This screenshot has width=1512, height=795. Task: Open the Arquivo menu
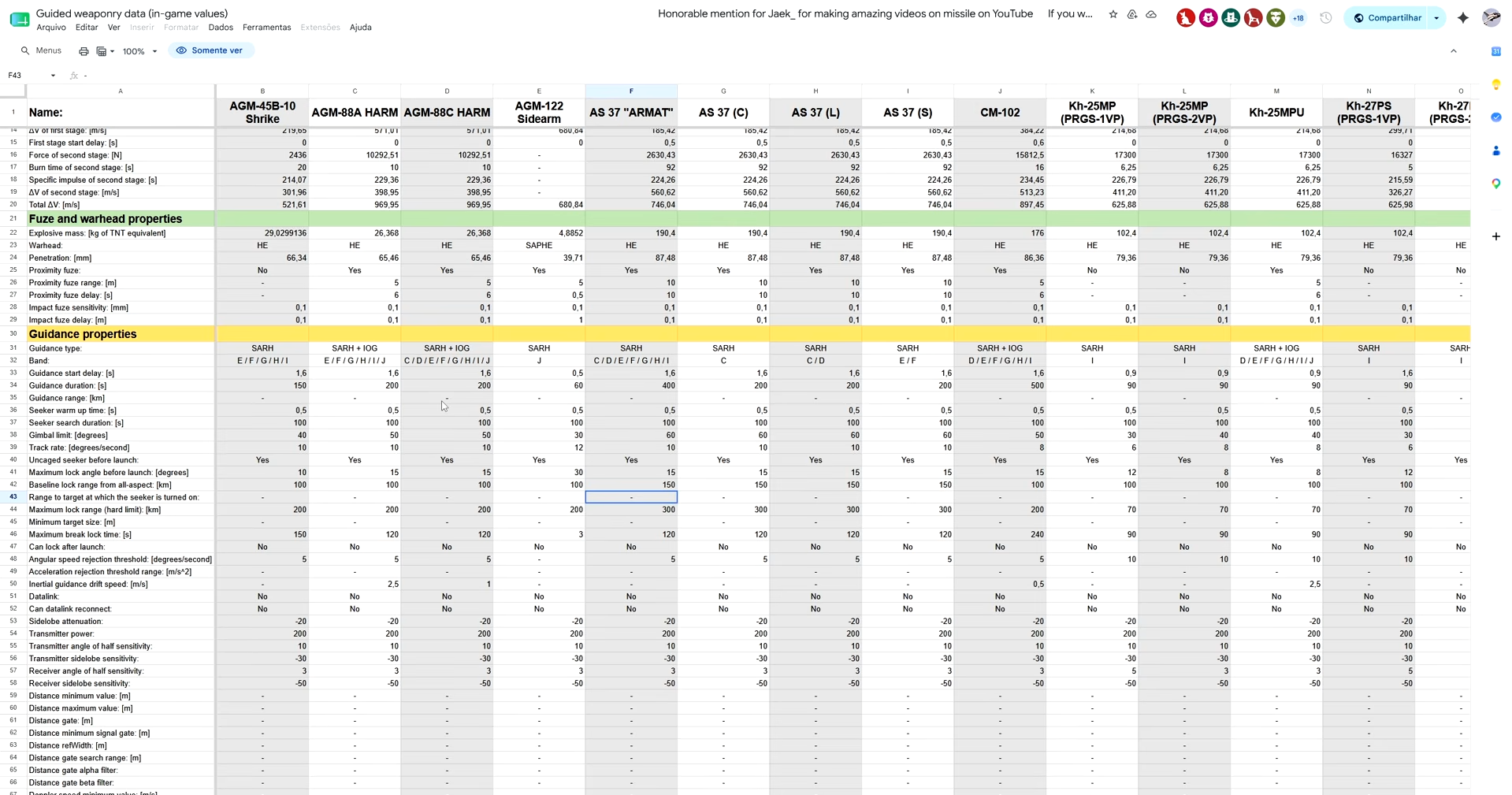(x=51, y=28)
